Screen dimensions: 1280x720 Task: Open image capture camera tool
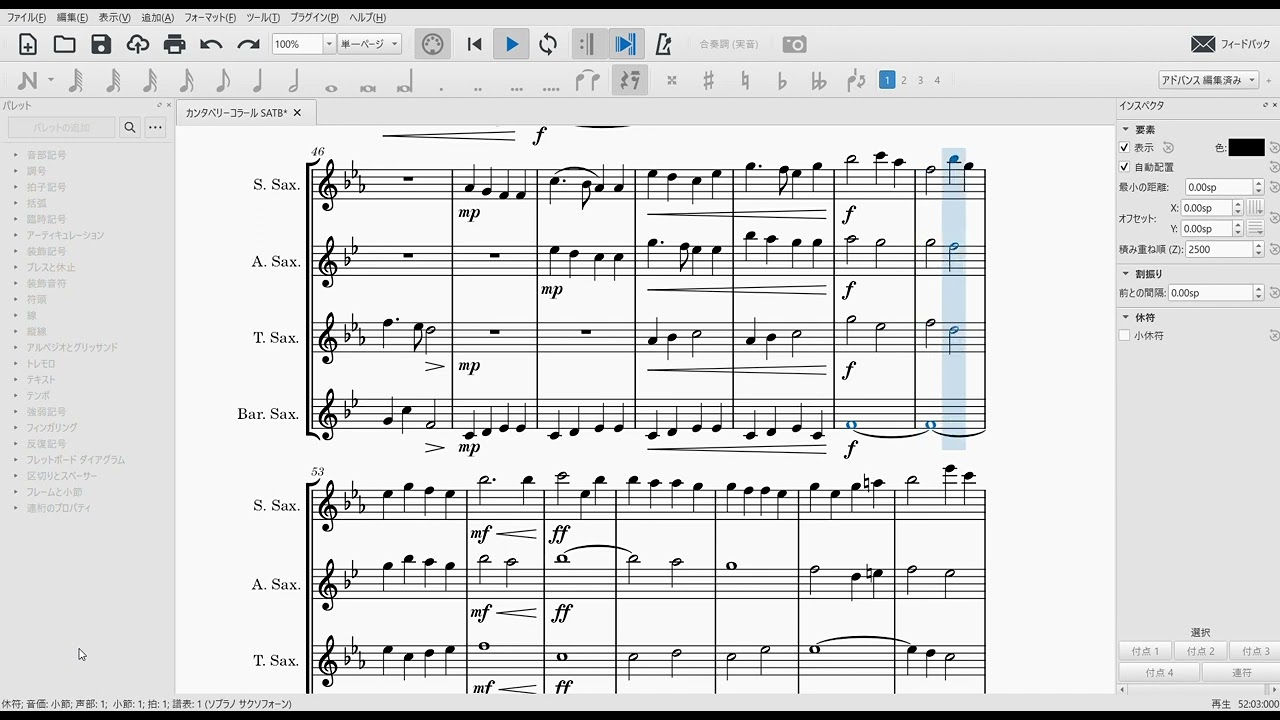coord(794,44)
